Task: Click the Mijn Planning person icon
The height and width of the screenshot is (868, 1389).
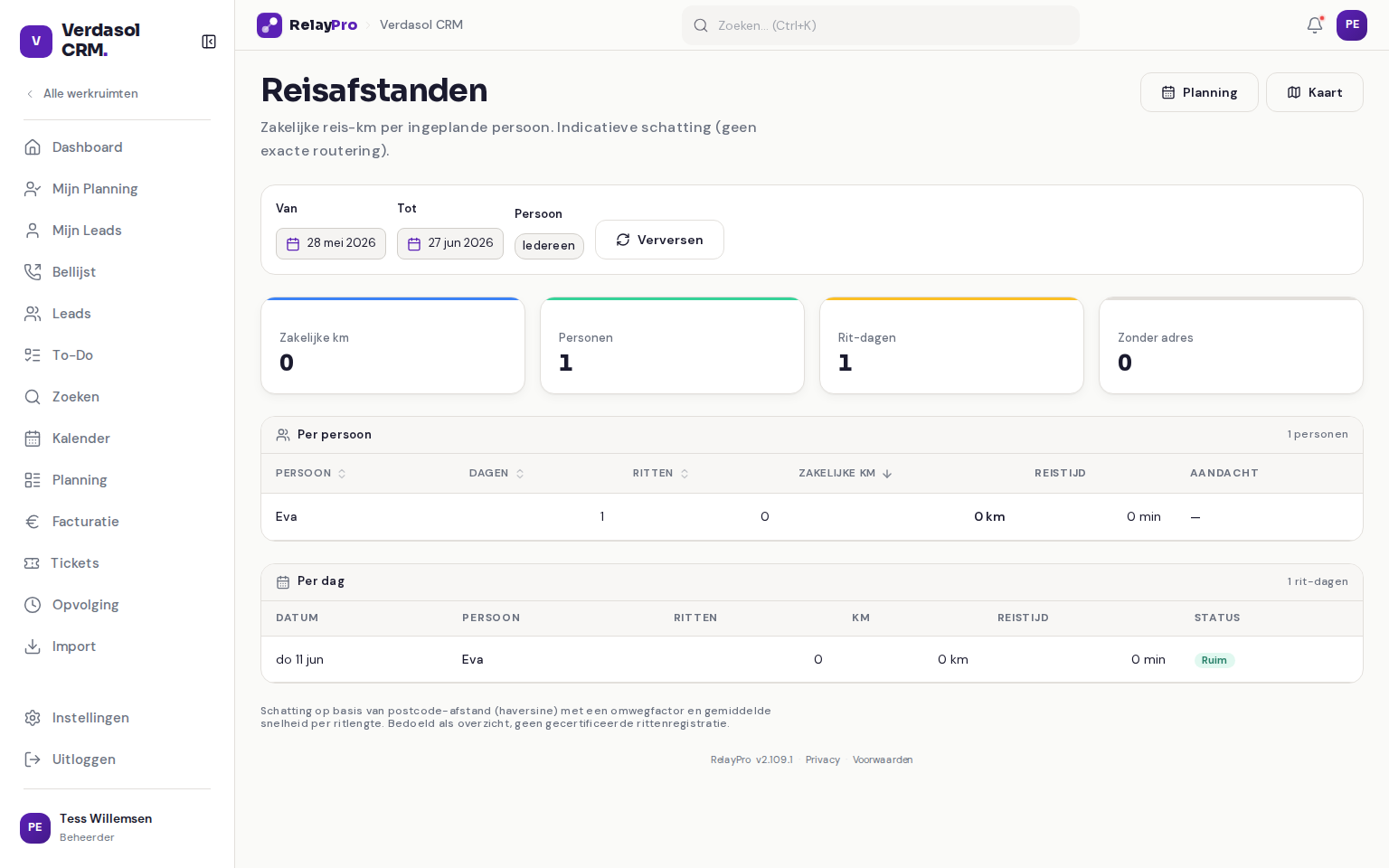Action: click(x=33, y=189)
